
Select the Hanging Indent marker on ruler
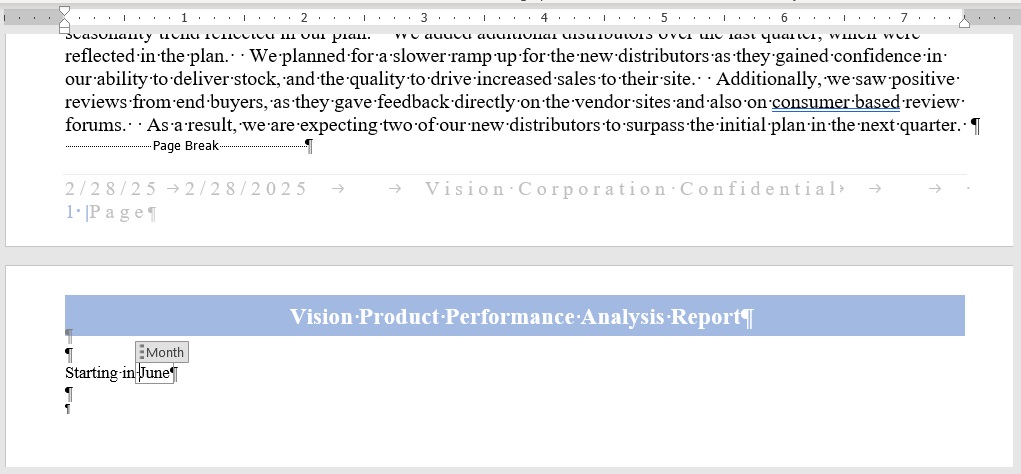pos(64,22)
